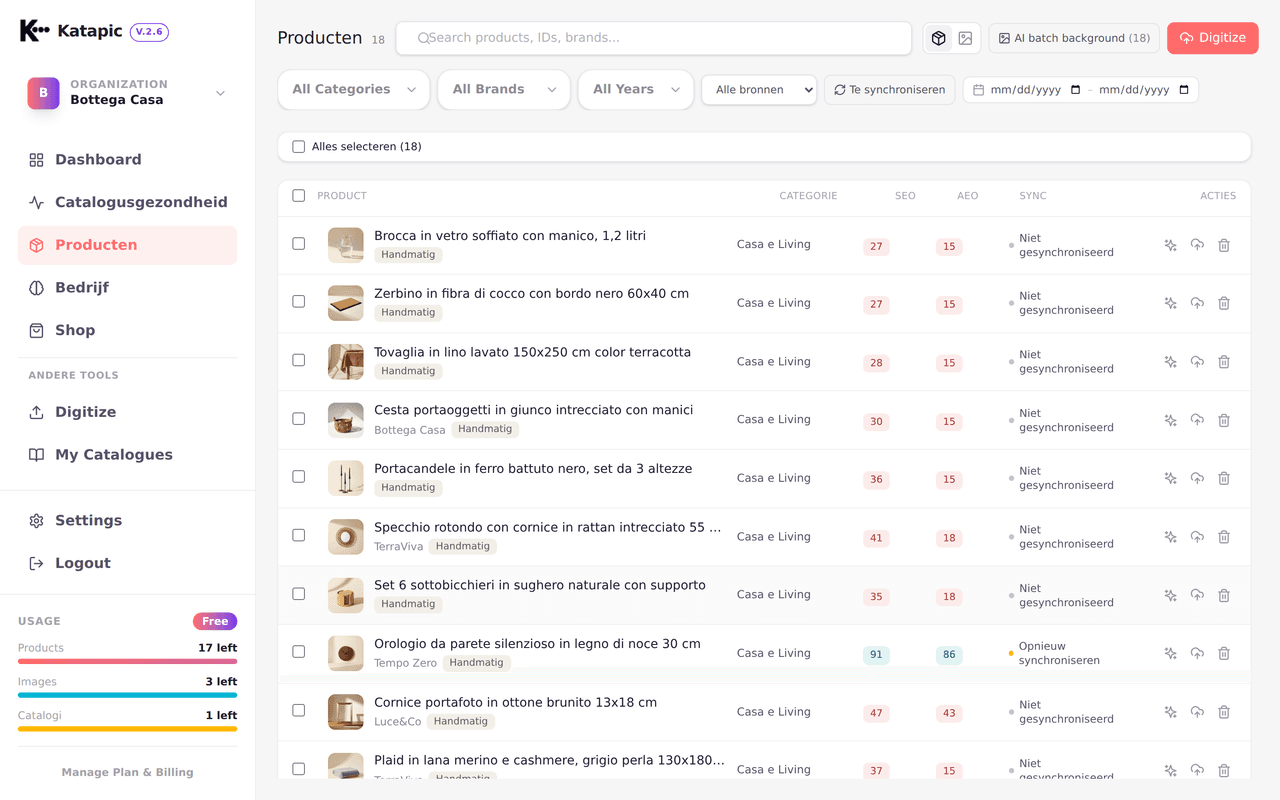
Task: Open the All Brands dropdown
Action: tap(504, 90)
